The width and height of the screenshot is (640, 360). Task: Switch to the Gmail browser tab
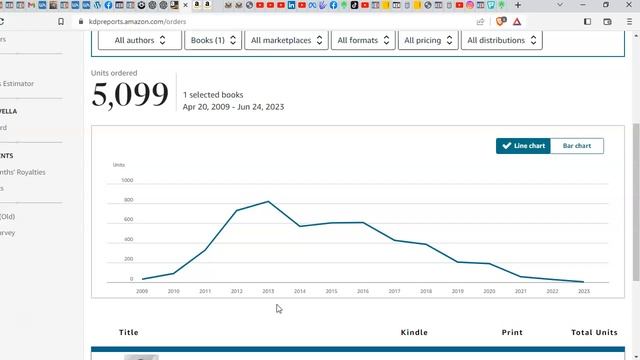[x=31, y=5]
